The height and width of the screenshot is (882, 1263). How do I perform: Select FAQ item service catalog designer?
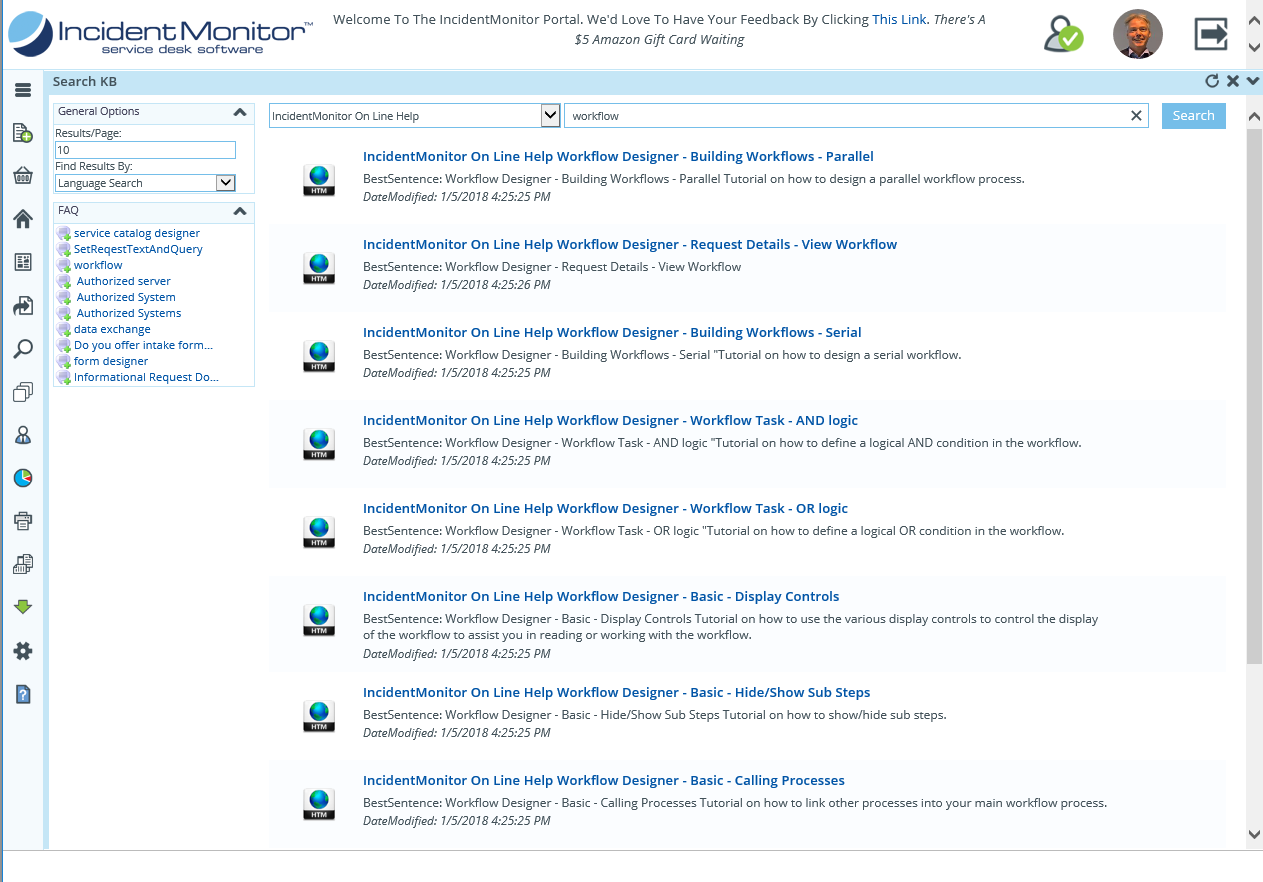click(137, 233)
